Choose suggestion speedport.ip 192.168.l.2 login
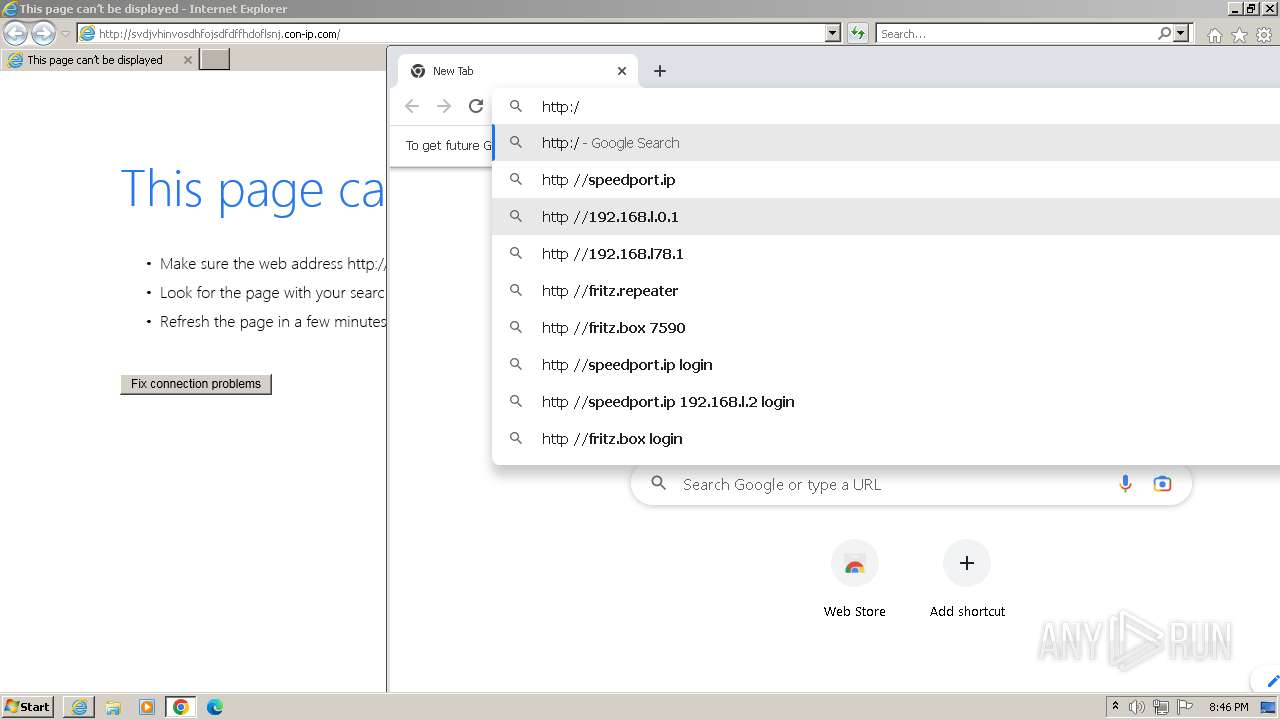The height and width of the screenshot is (720, 1280). click(886, 402)
